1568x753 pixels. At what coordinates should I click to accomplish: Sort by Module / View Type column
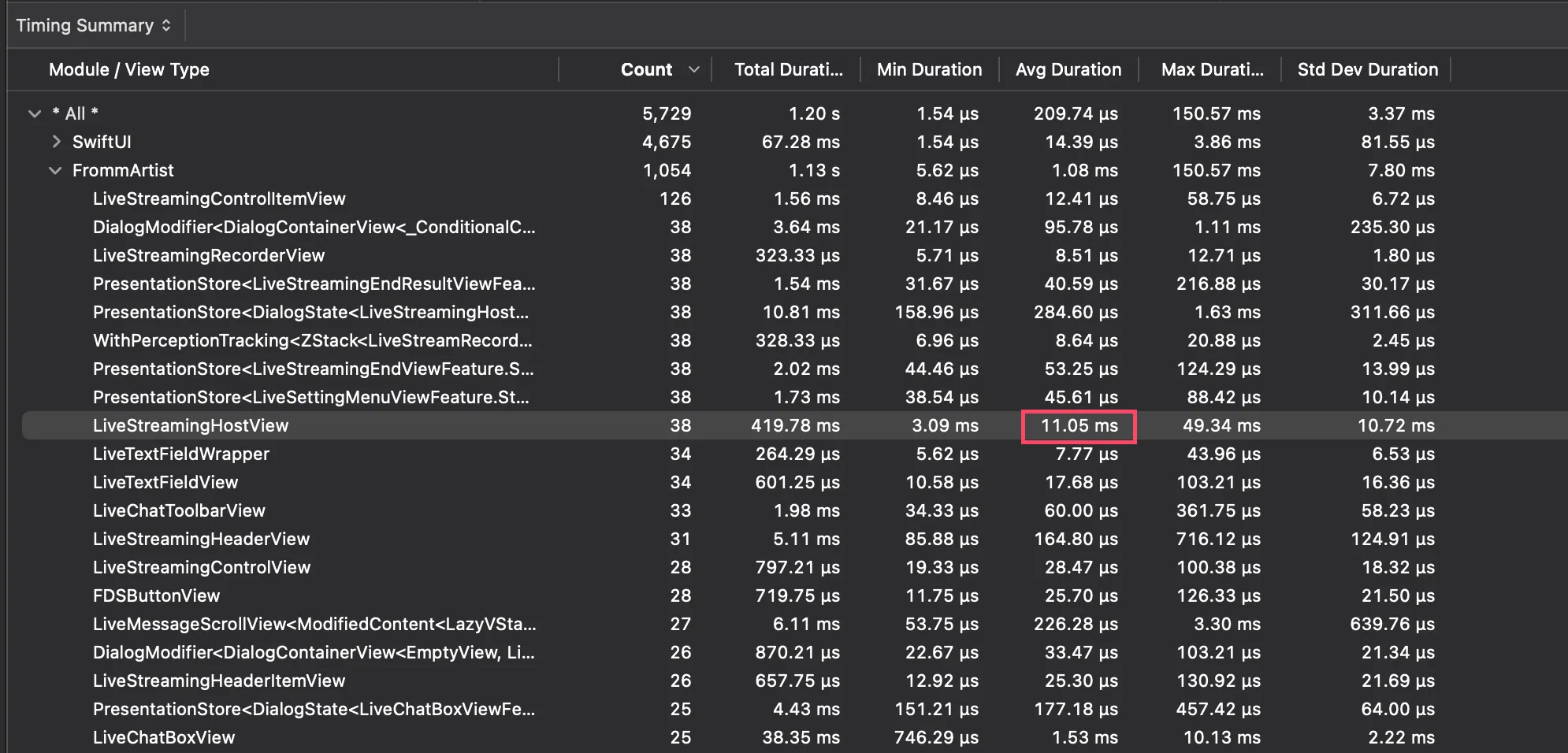(129, 69)
